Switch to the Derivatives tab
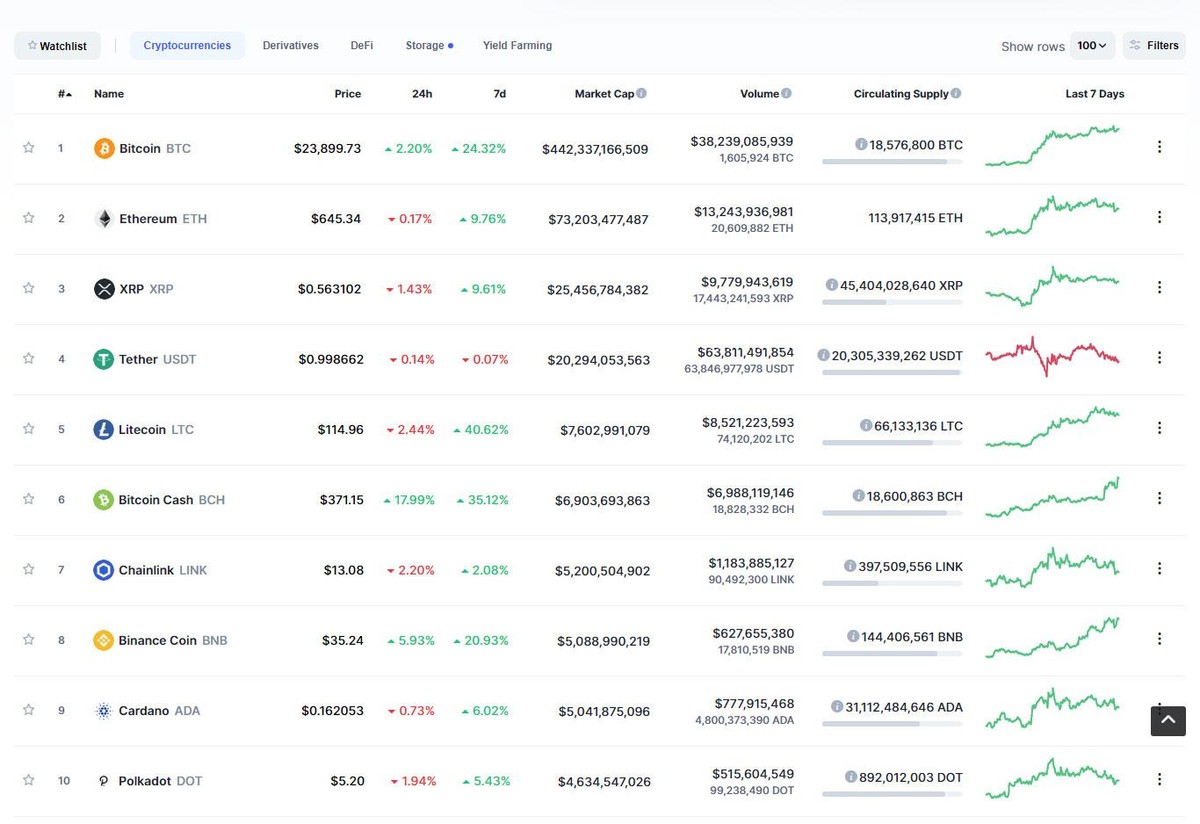 click(290, 45)
